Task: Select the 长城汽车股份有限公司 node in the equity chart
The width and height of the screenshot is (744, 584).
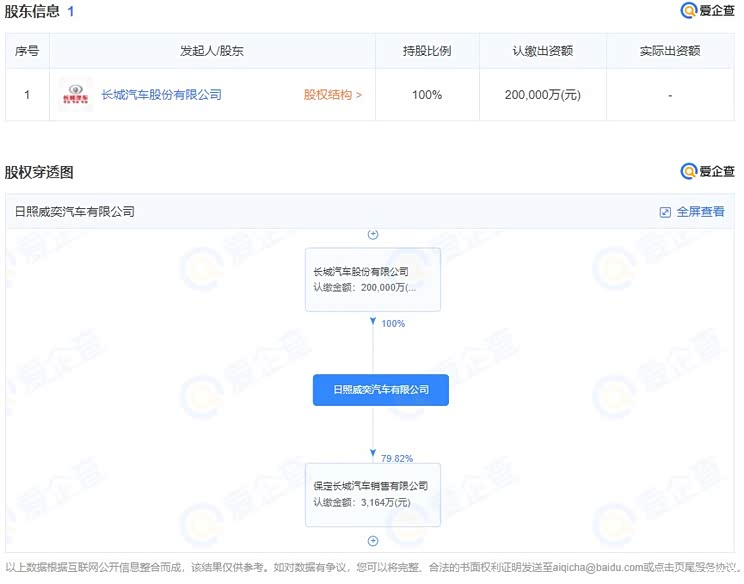Action: point(372,279)
